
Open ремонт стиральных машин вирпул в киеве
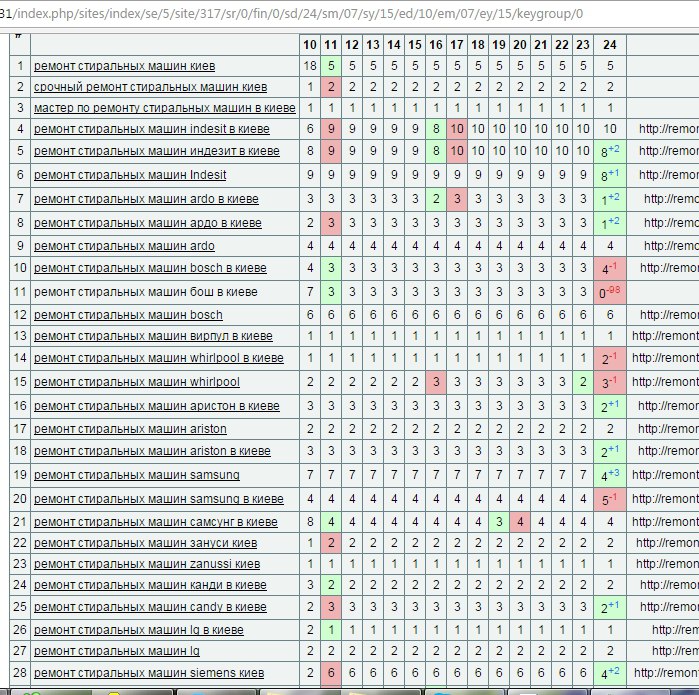coord(153,336)
